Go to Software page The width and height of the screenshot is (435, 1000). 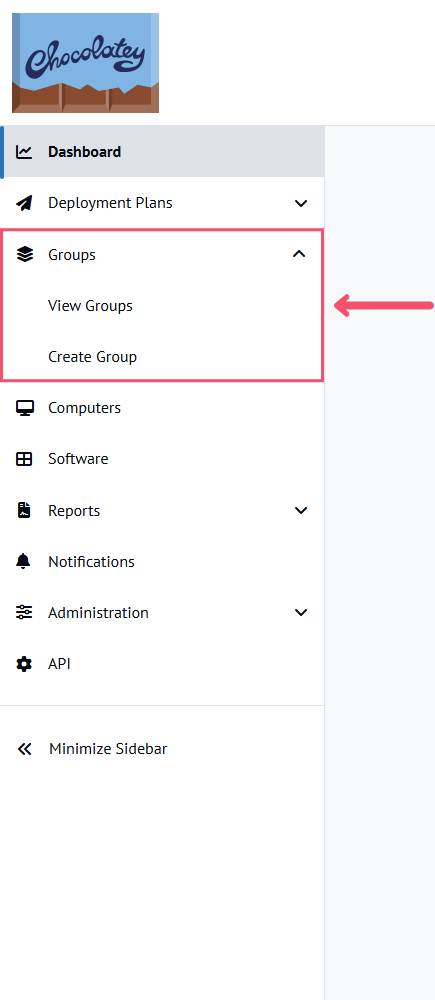[x=78, y=459]
